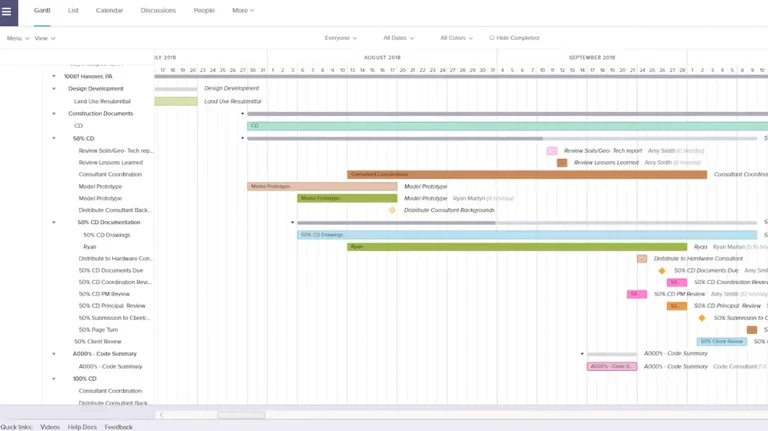768x431 pixels.
Task: Click the Distribute to Hardware Consultant chart label
Action: [698, 259]
